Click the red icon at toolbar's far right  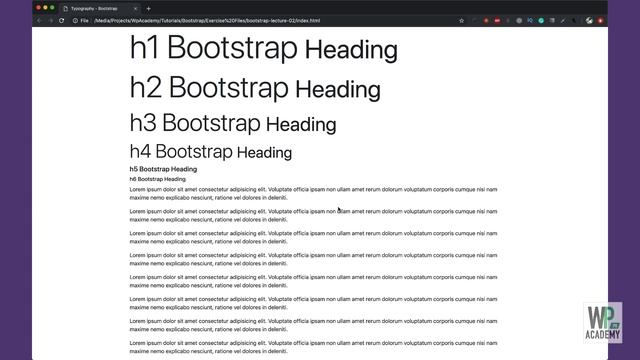(600, 20)
